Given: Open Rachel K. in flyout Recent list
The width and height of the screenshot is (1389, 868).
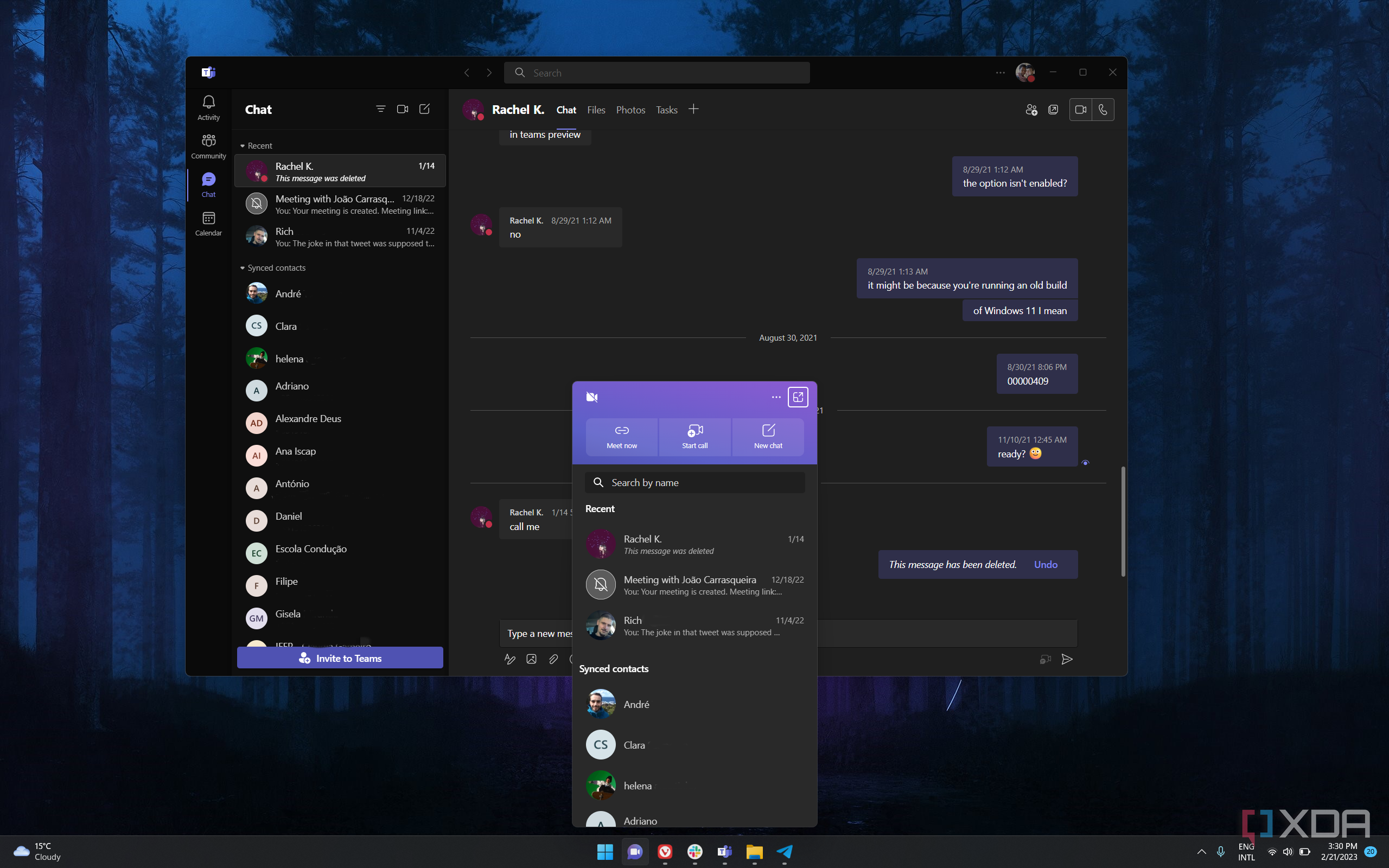Looking at the screenshot, I should coord(694,544).
